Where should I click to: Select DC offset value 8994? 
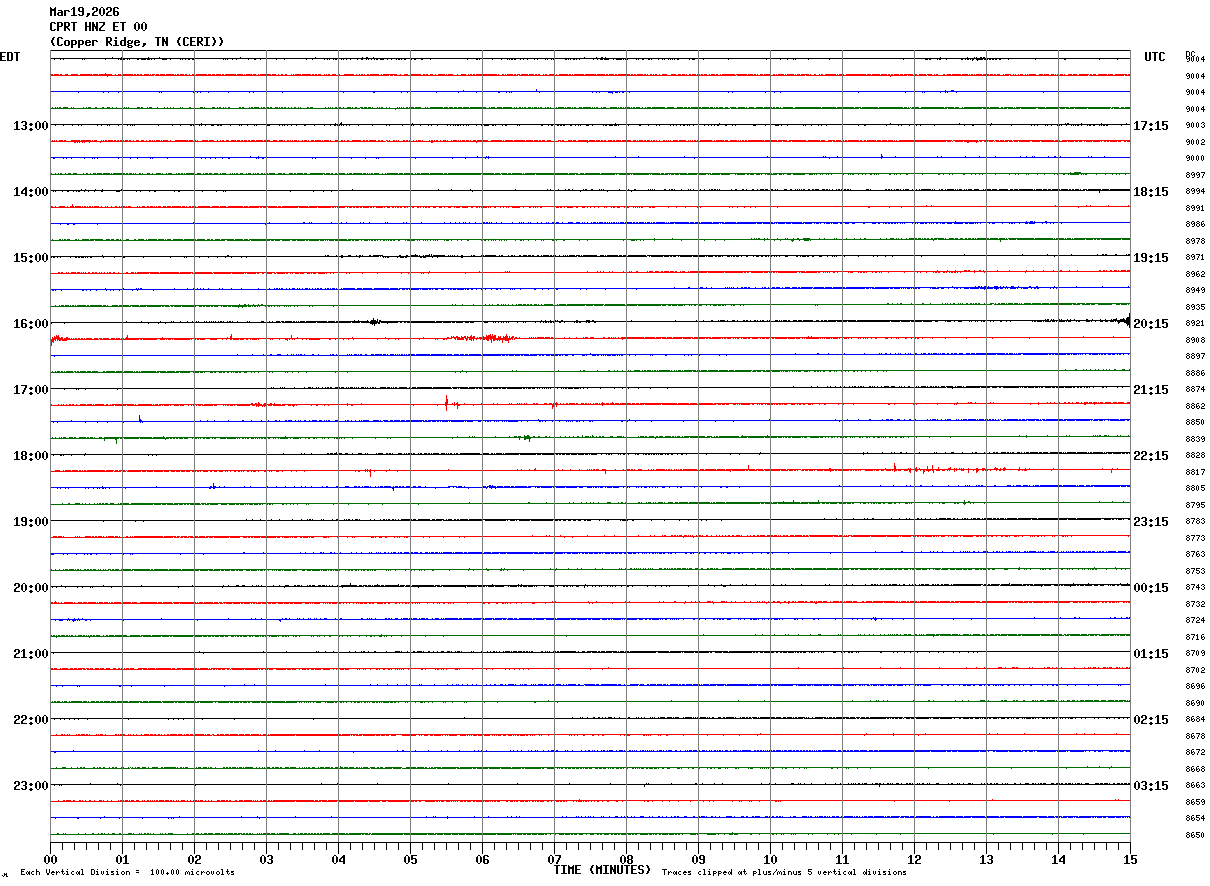[x=1195, y=192]
